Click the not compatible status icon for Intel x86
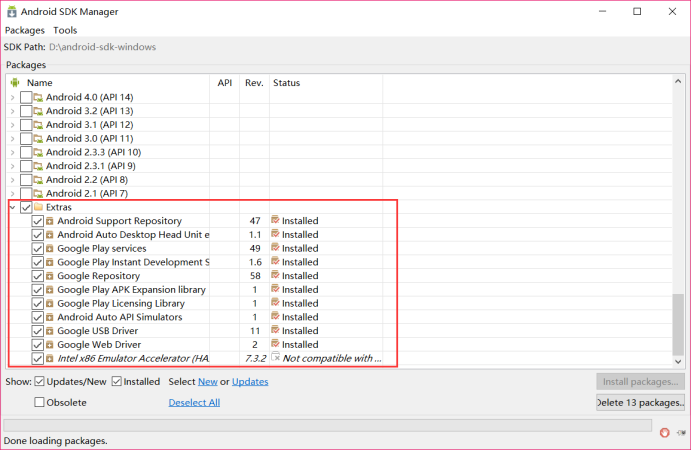The image size is (692, 451). [276, 357]
